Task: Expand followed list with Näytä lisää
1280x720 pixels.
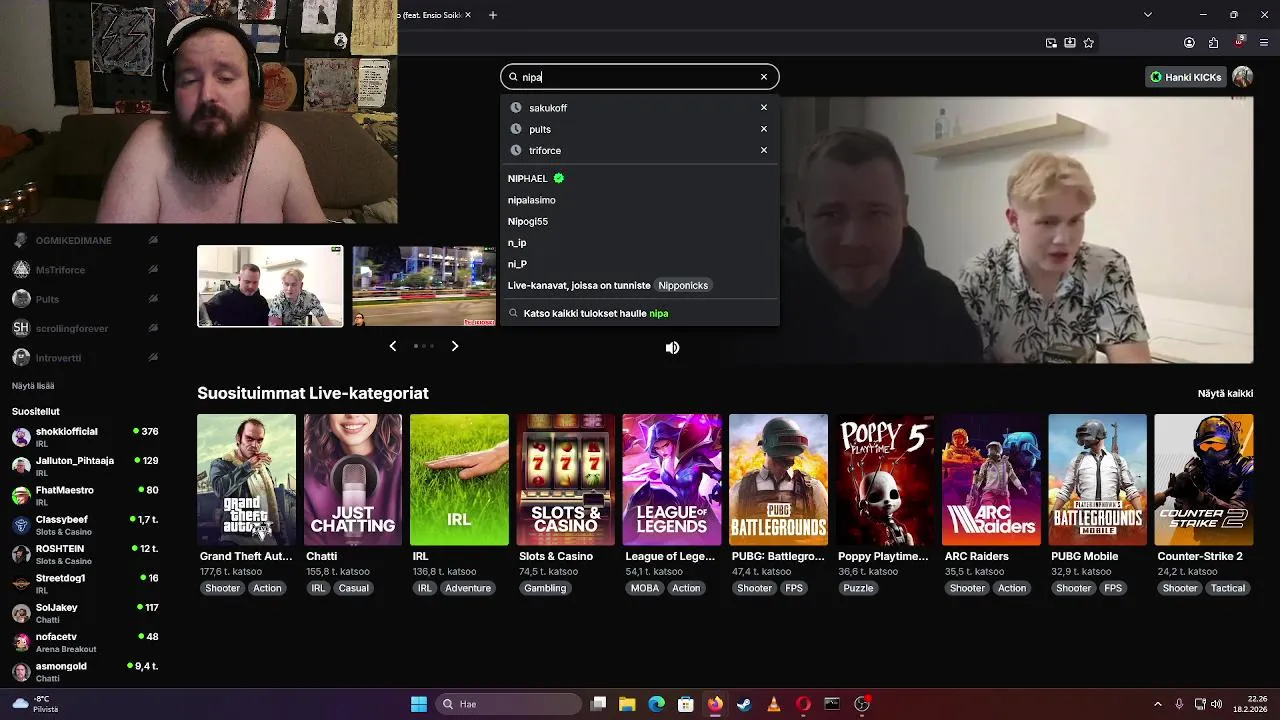Action: click(33, 386)
